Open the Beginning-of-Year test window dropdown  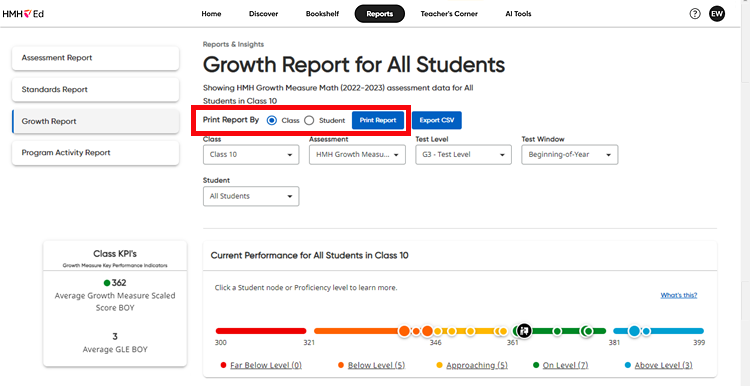pos(570,155)
